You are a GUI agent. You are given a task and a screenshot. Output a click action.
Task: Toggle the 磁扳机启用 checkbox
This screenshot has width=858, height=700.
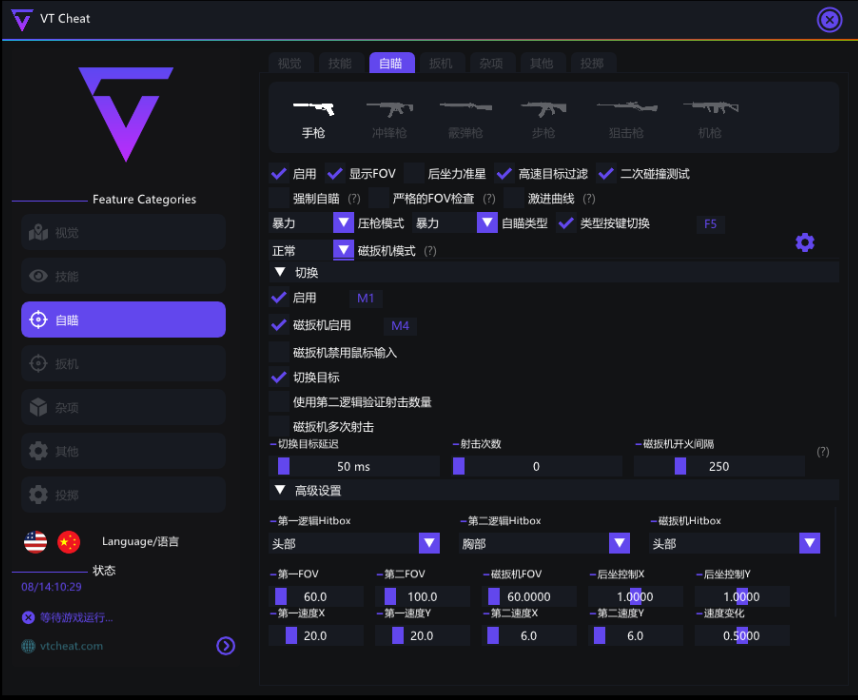click(279, 325)
